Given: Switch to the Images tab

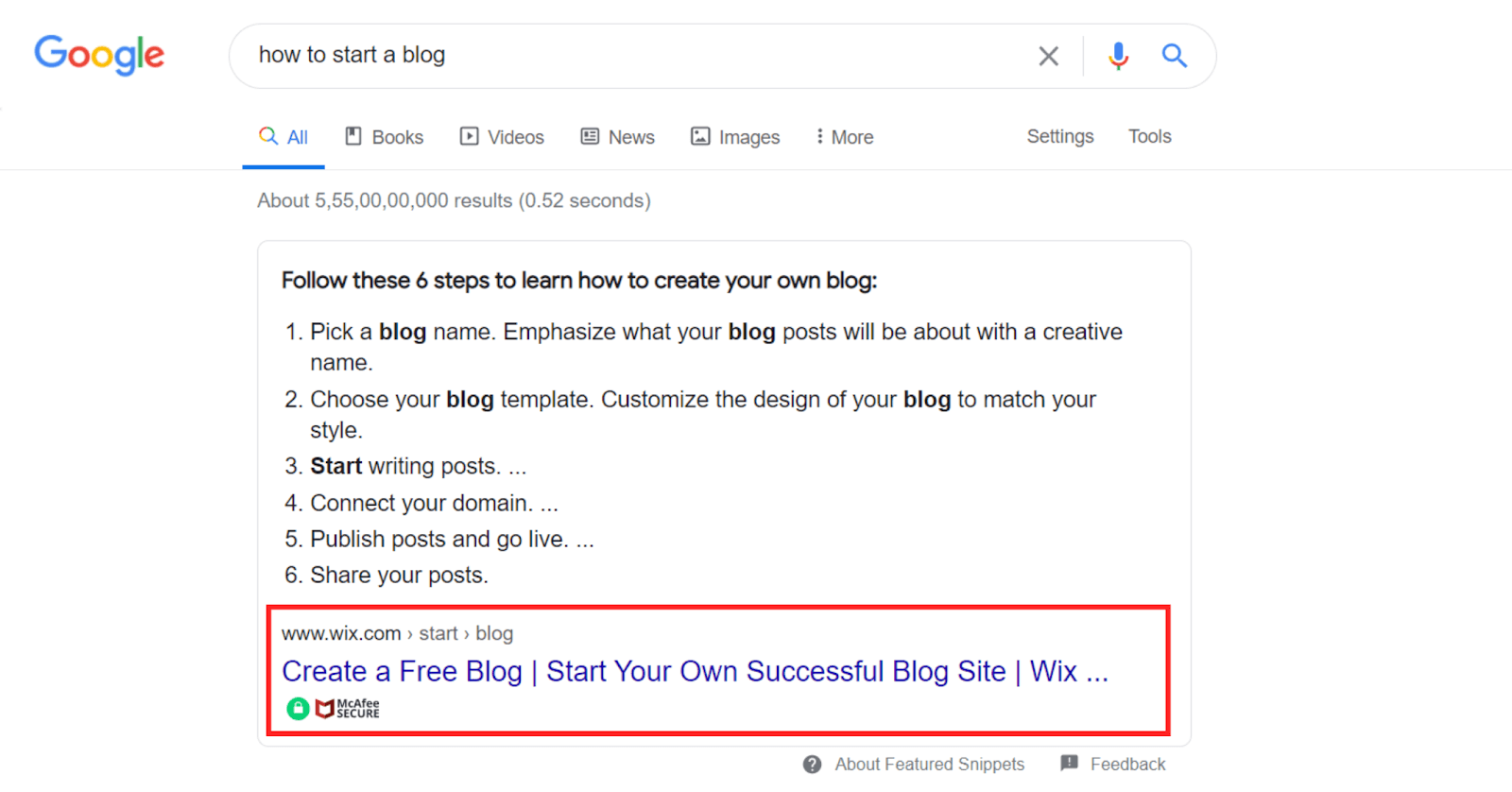Looking at the screenshot, I should click(735, 137).
